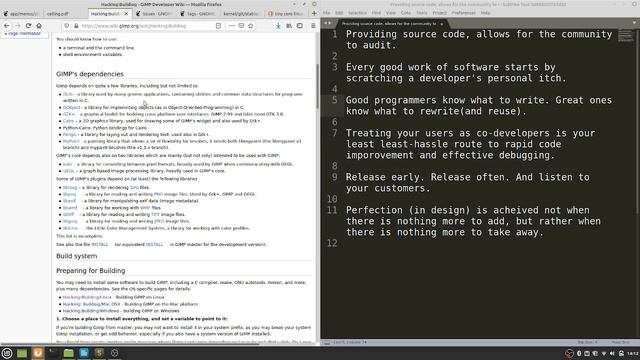Open the libtiff library link
Viewport: 640px width, 360px height.
pyautogui.click(x=69, y=214)
